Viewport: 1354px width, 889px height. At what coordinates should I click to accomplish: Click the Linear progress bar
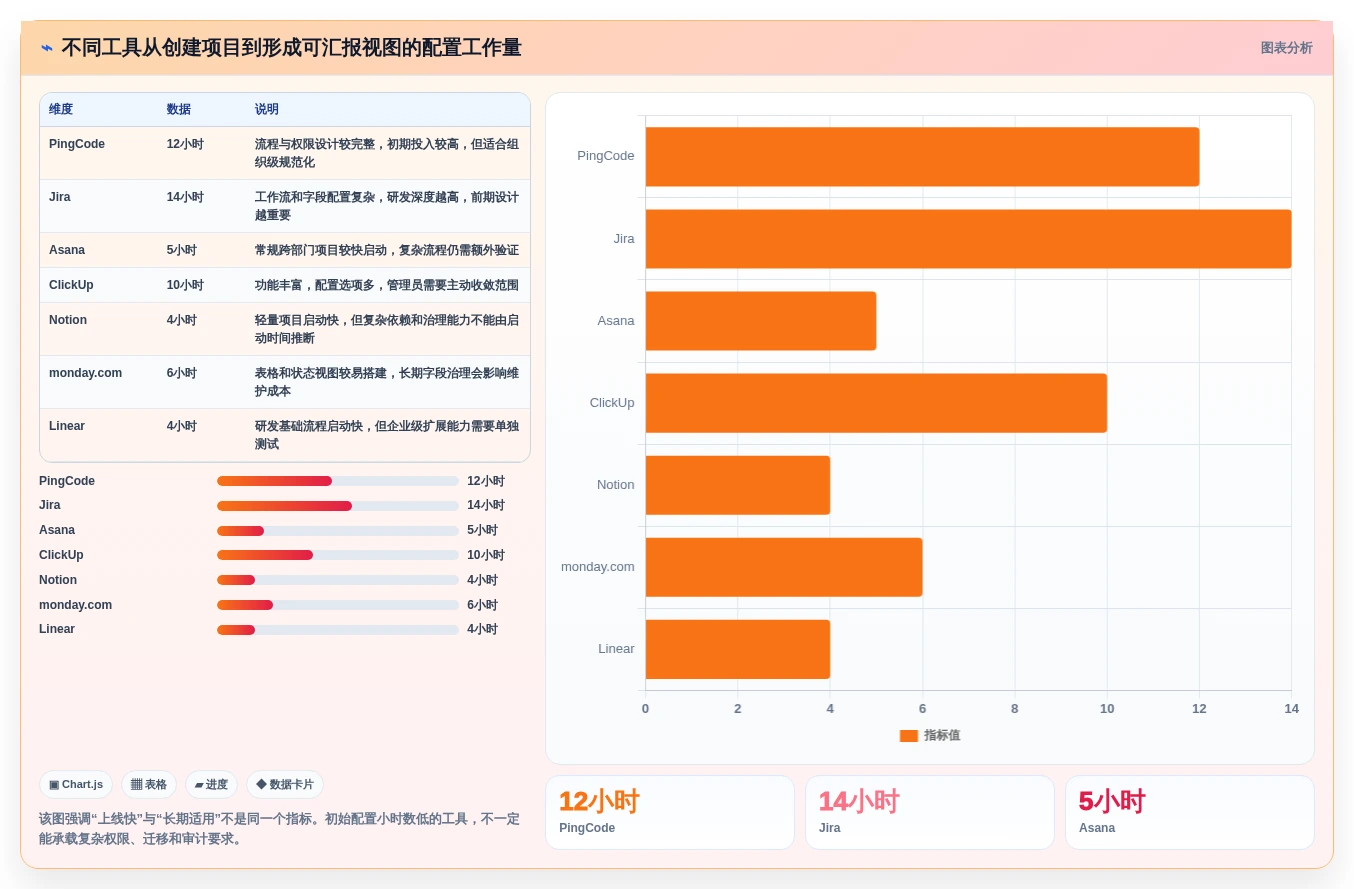338,630
